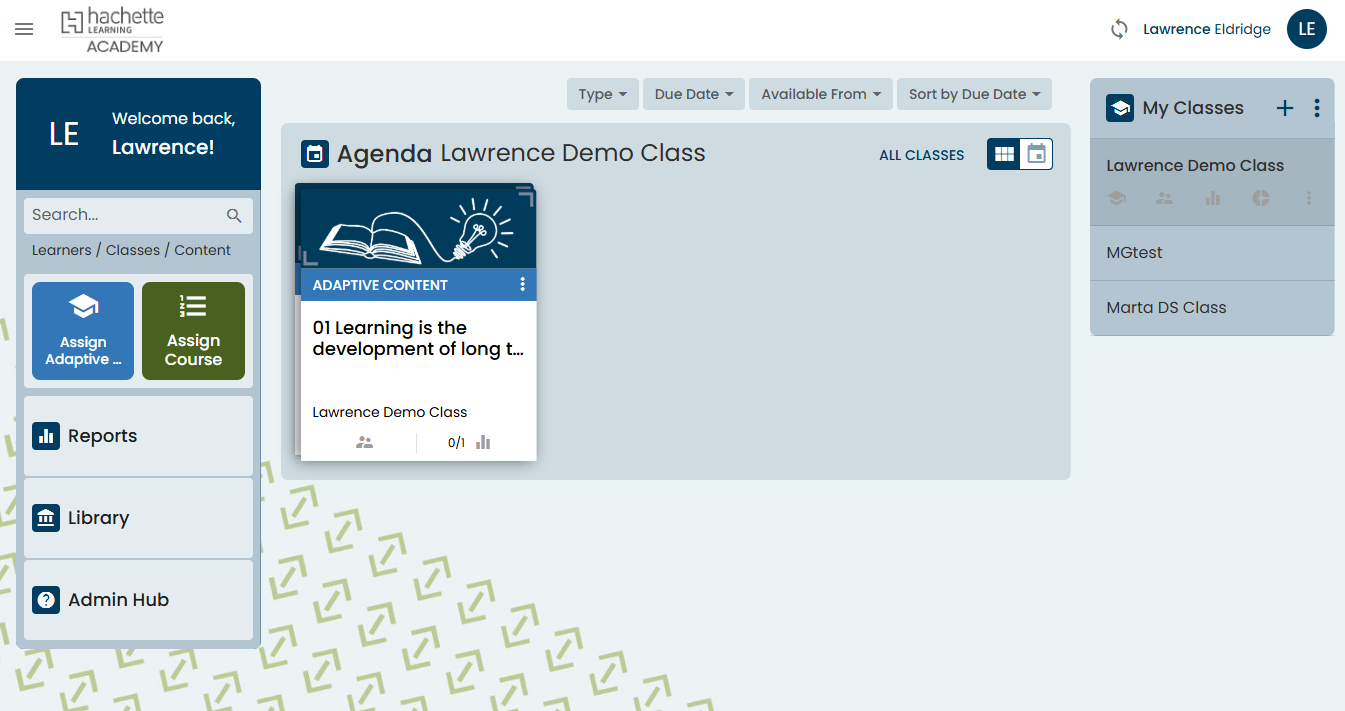Click the card title '01 Learning is the development'

pos(418,338)
